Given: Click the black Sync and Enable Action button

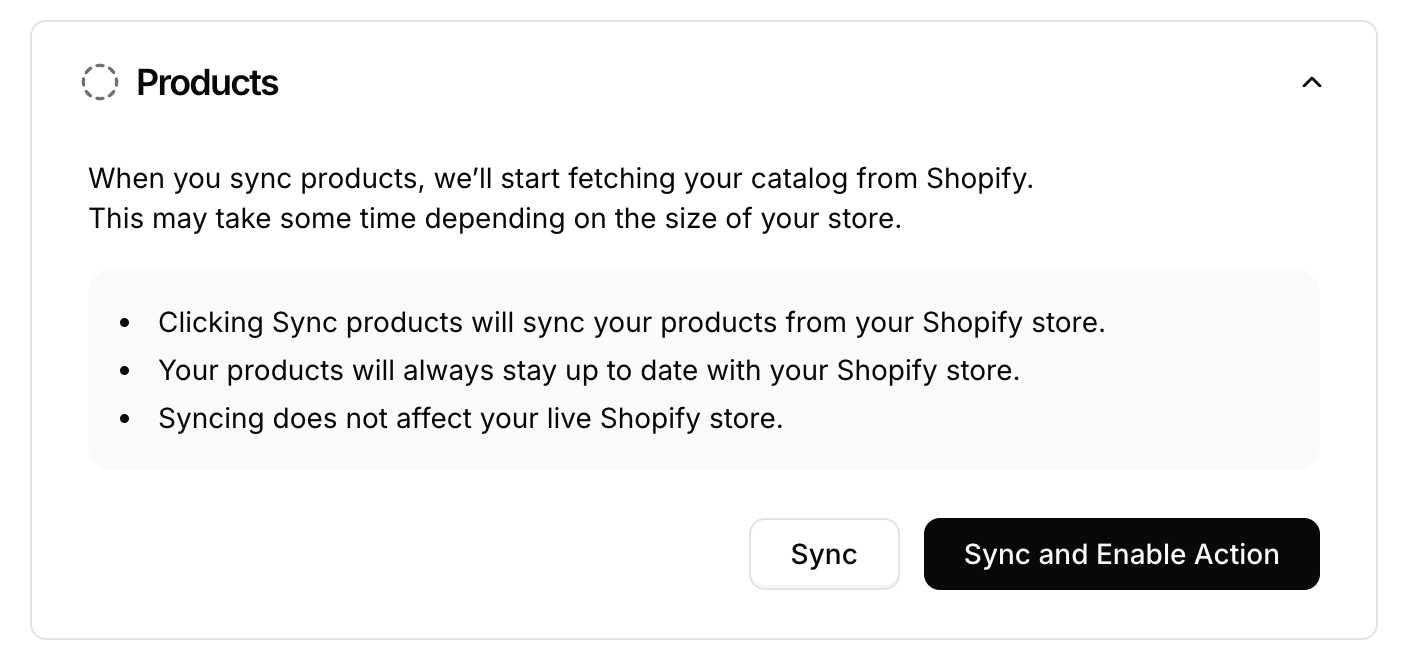Looking at the screenshot, I should point(1121,554).
